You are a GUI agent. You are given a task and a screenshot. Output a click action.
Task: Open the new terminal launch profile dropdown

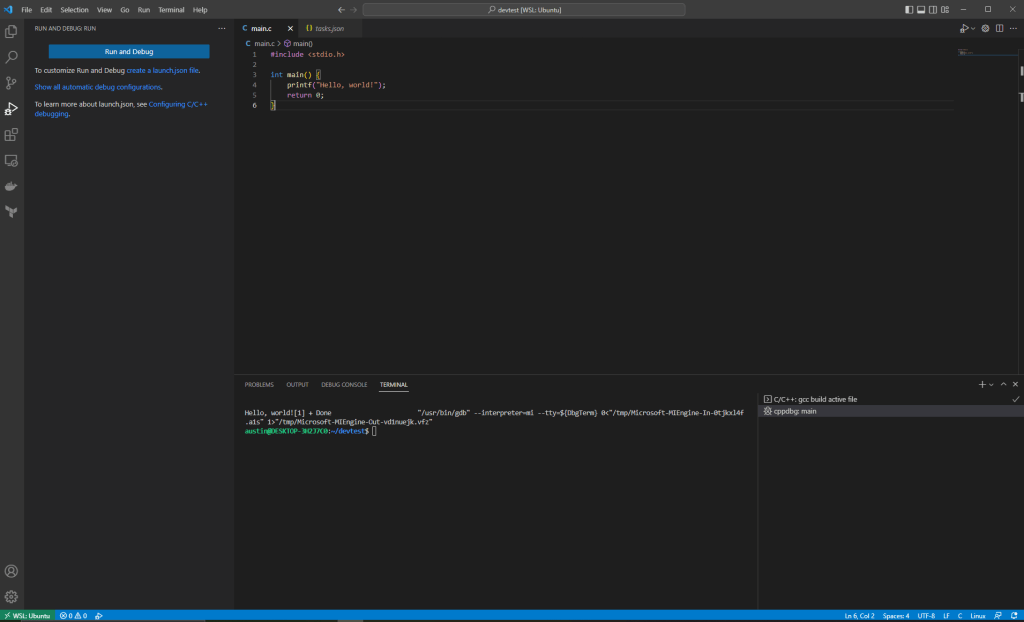tap(992, 384)
